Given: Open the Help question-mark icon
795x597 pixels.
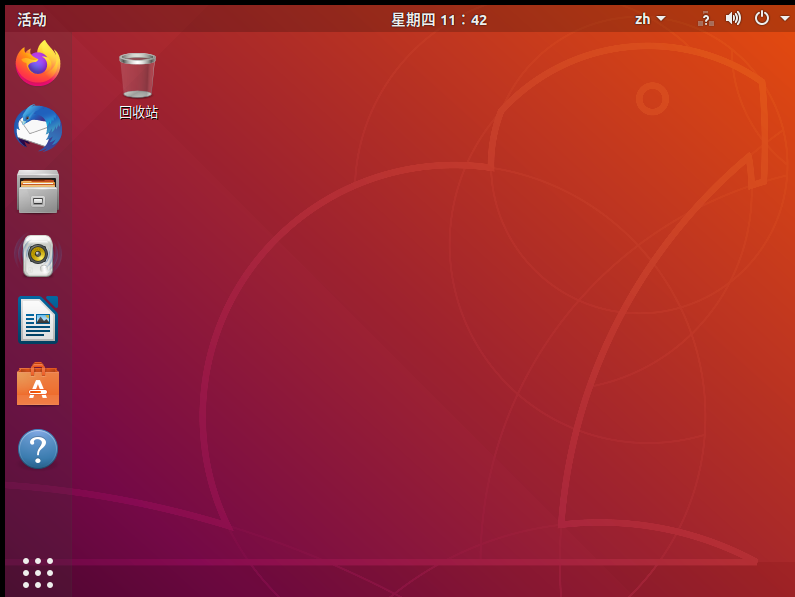Looking at the screenshot, I should click(x=38, y=449).
